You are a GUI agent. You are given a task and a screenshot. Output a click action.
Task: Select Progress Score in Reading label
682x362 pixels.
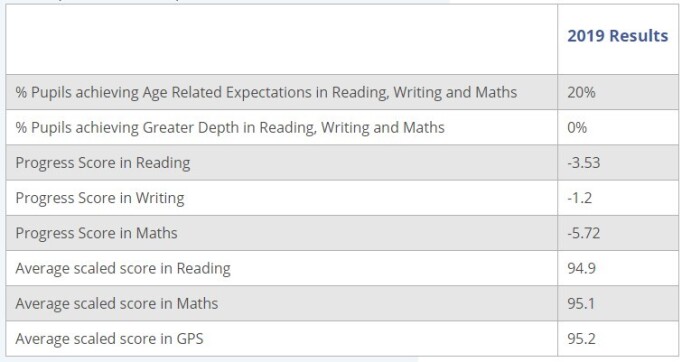(103, 163)
